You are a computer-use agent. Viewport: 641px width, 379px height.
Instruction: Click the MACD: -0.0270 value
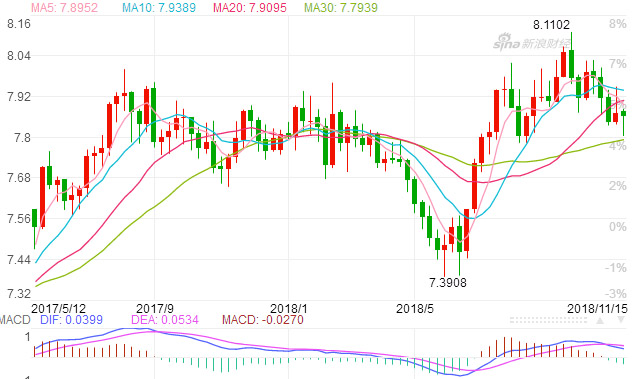262,320
